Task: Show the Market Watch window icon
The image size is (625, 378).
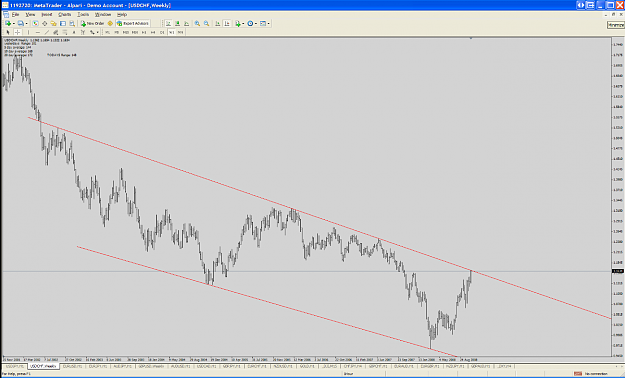Action: coord(35,24)
